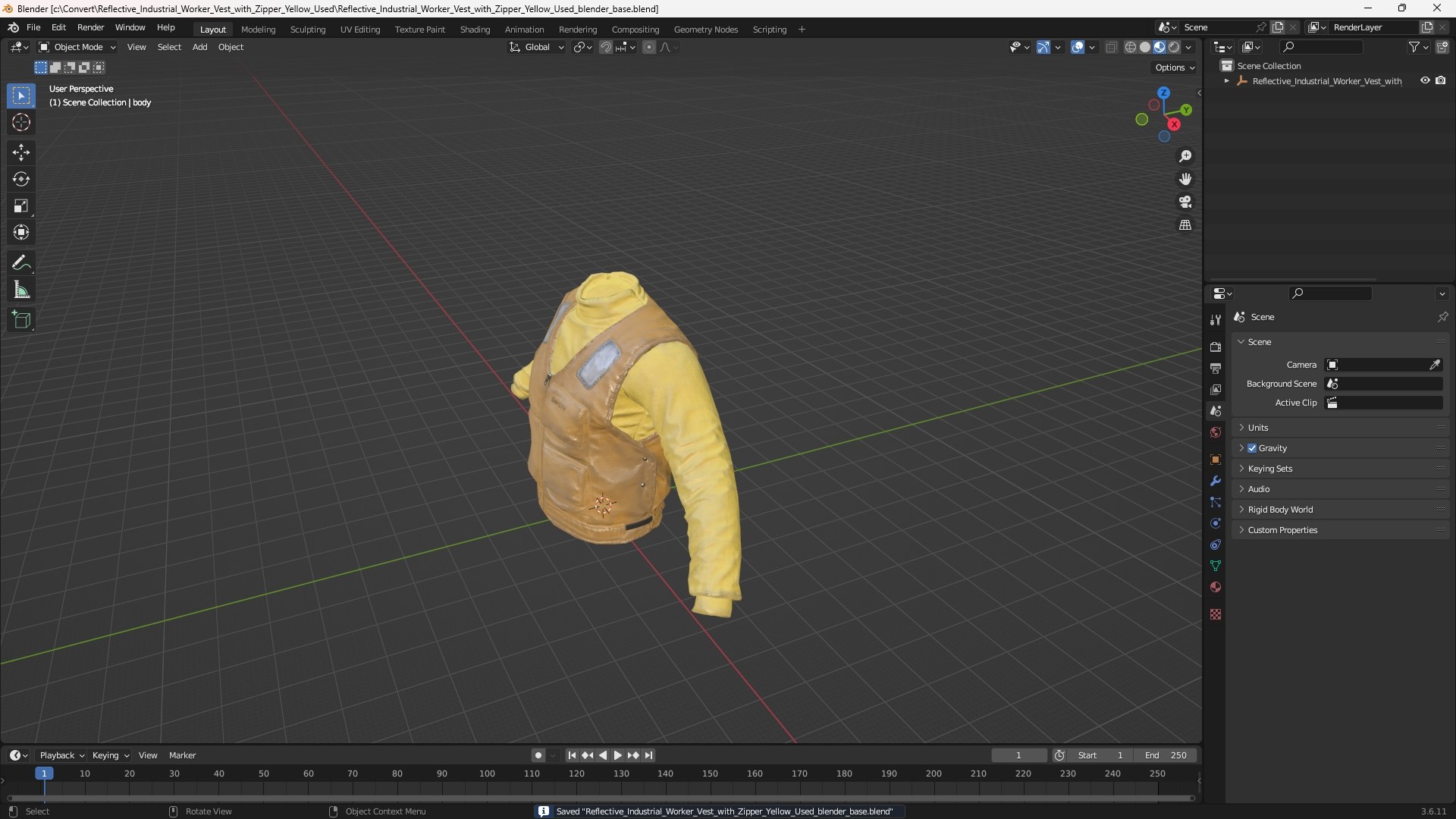This screenshot has height=819, width=1456.
Task: Click the Marker menu in timeline
Action: [182, 755]
